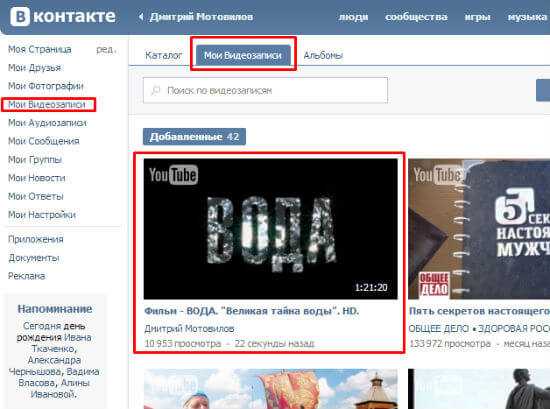Viewport: 550px width, 409px height.
Task: Click the blue button right of search field
Action: coord(543,90)
